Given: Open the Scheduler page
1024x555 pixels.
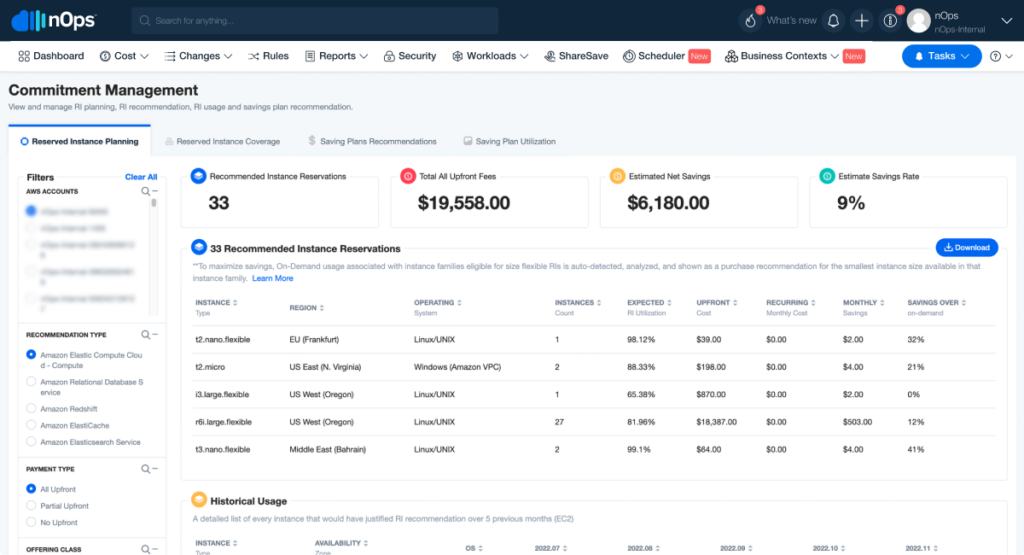Looking at the screenshot, I should 654,56.
